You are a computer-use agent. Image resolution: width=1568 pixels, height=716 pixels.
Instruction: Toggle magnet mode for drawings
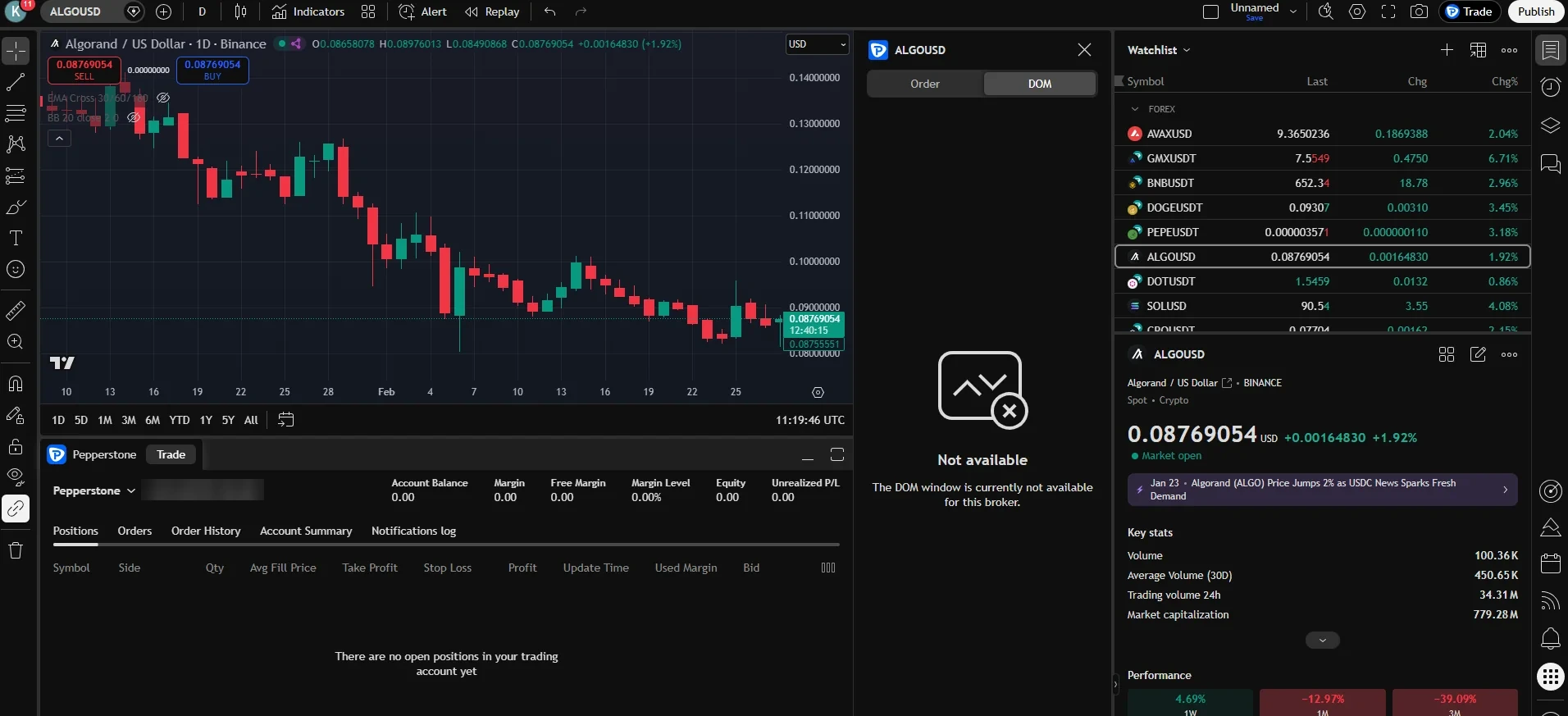point(16,384)
